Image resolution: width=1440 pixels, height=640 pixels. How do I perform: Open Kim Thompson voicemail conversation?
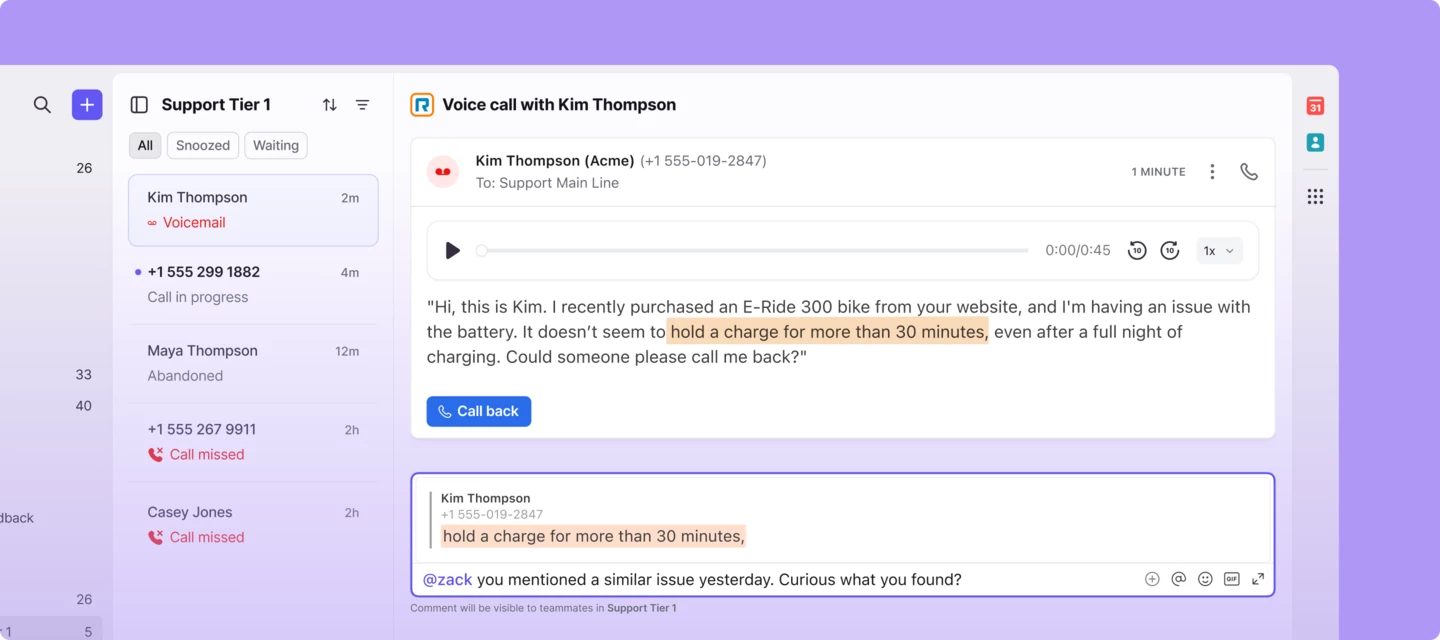(253, 210)
